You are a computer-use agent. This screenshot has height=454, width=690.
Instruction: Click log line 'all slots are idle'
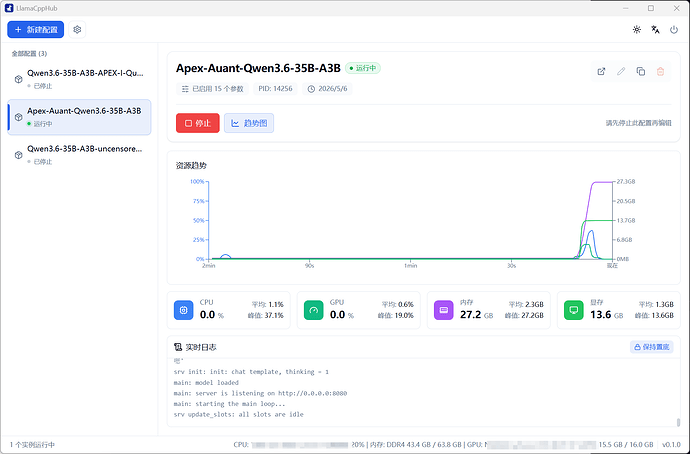coord(239,414)
